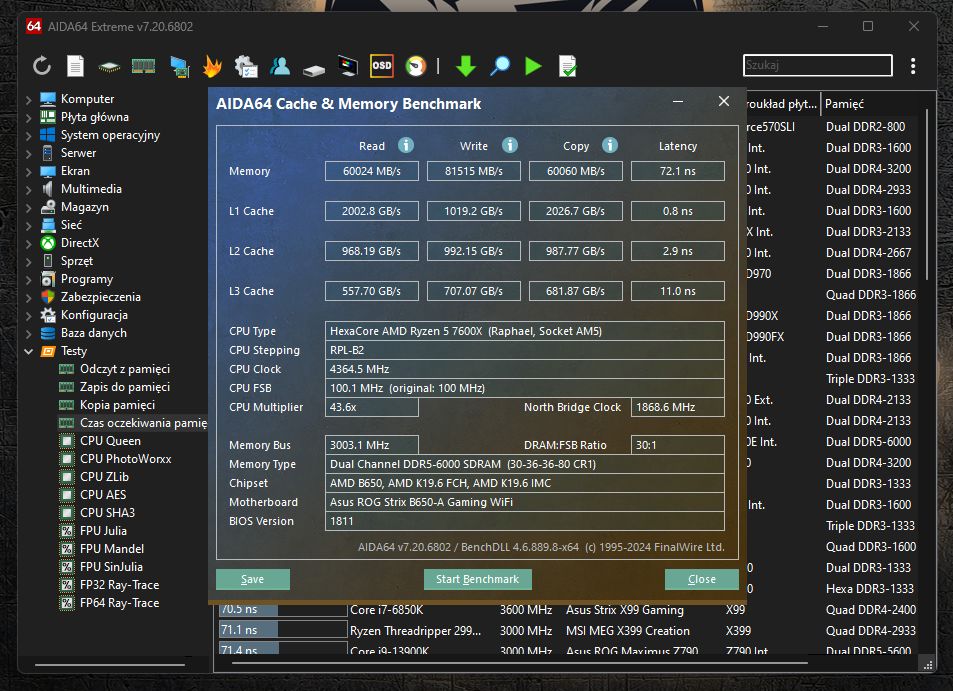The height and width of the screenshot is (691, 953).
Task: Click the left panel horizontal scrollbar
Action: pos(109,665)
